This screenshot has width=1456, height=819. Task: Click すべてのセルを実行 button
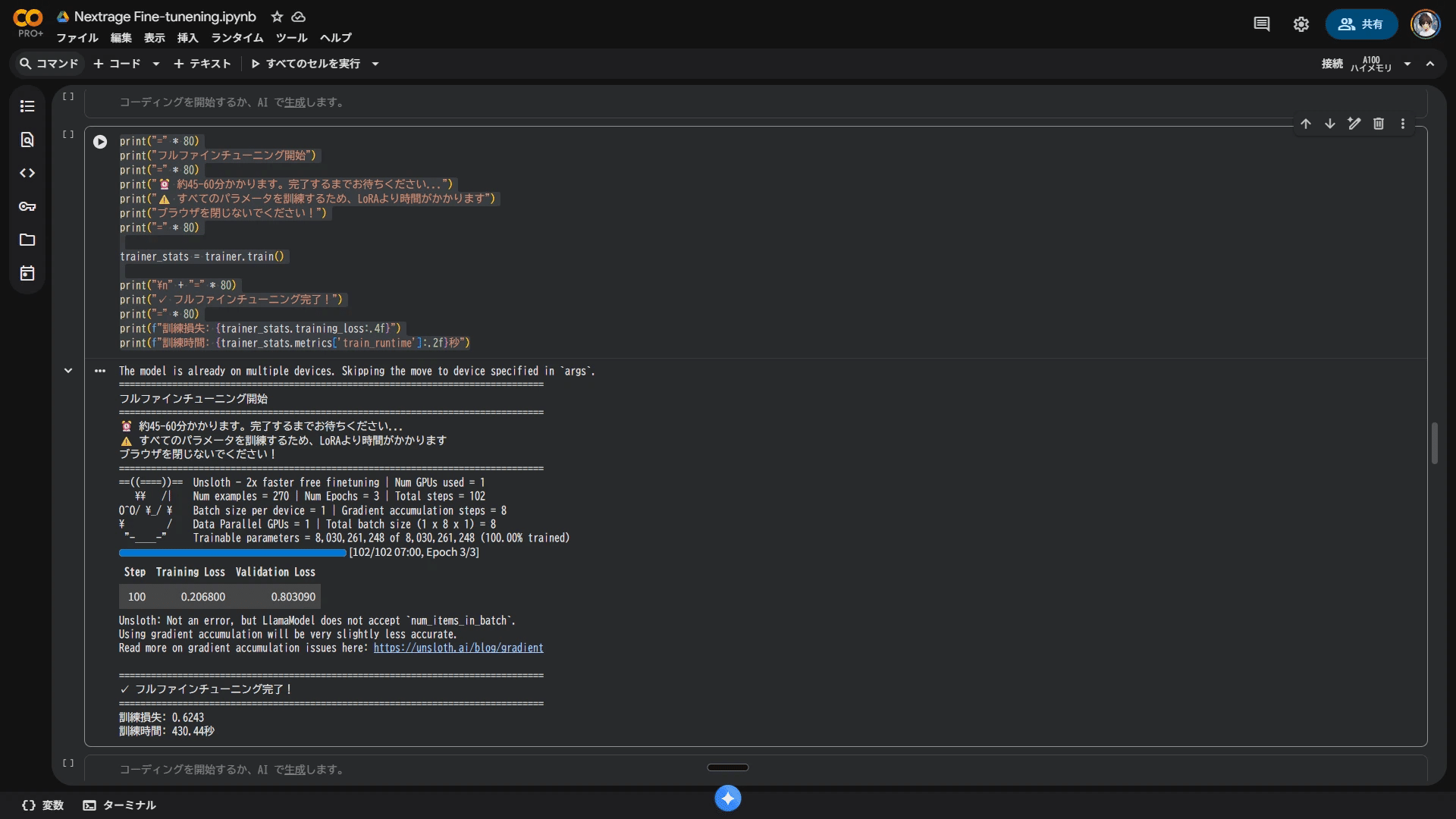click(x=306, y=64)
